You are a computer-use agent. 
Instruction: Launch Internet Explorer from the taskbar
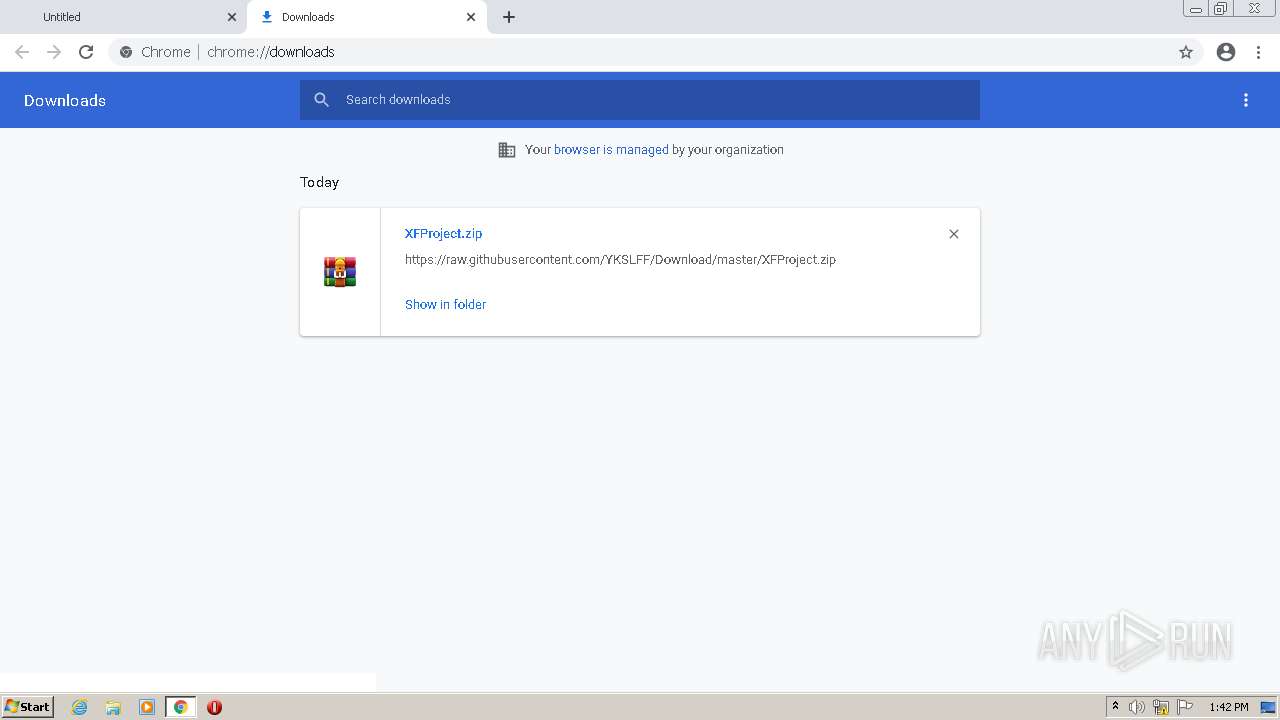pyautogui.click(x=80, y=707)
